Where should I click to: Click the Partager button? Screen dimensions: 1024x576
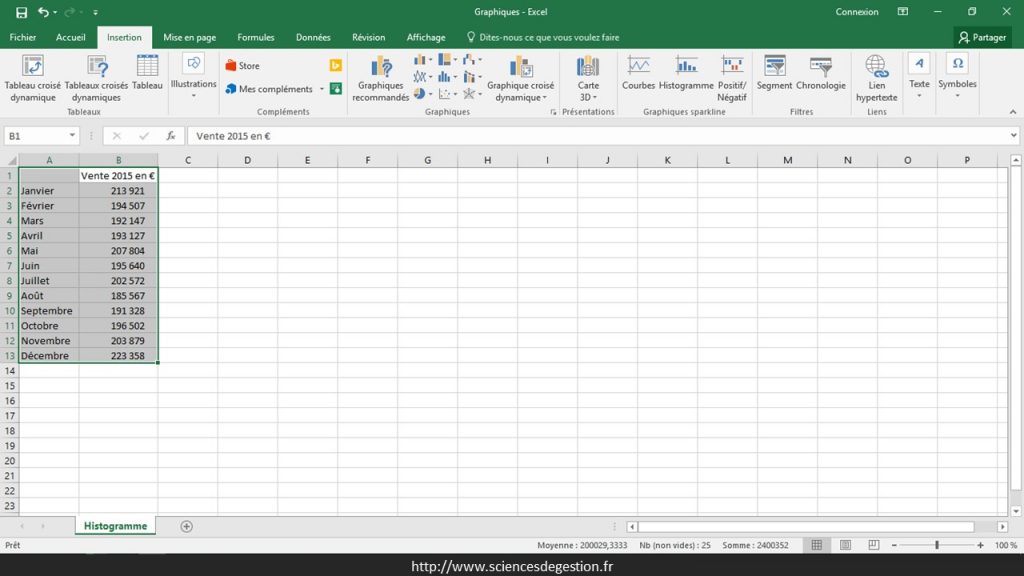click(x=983, y=36)
